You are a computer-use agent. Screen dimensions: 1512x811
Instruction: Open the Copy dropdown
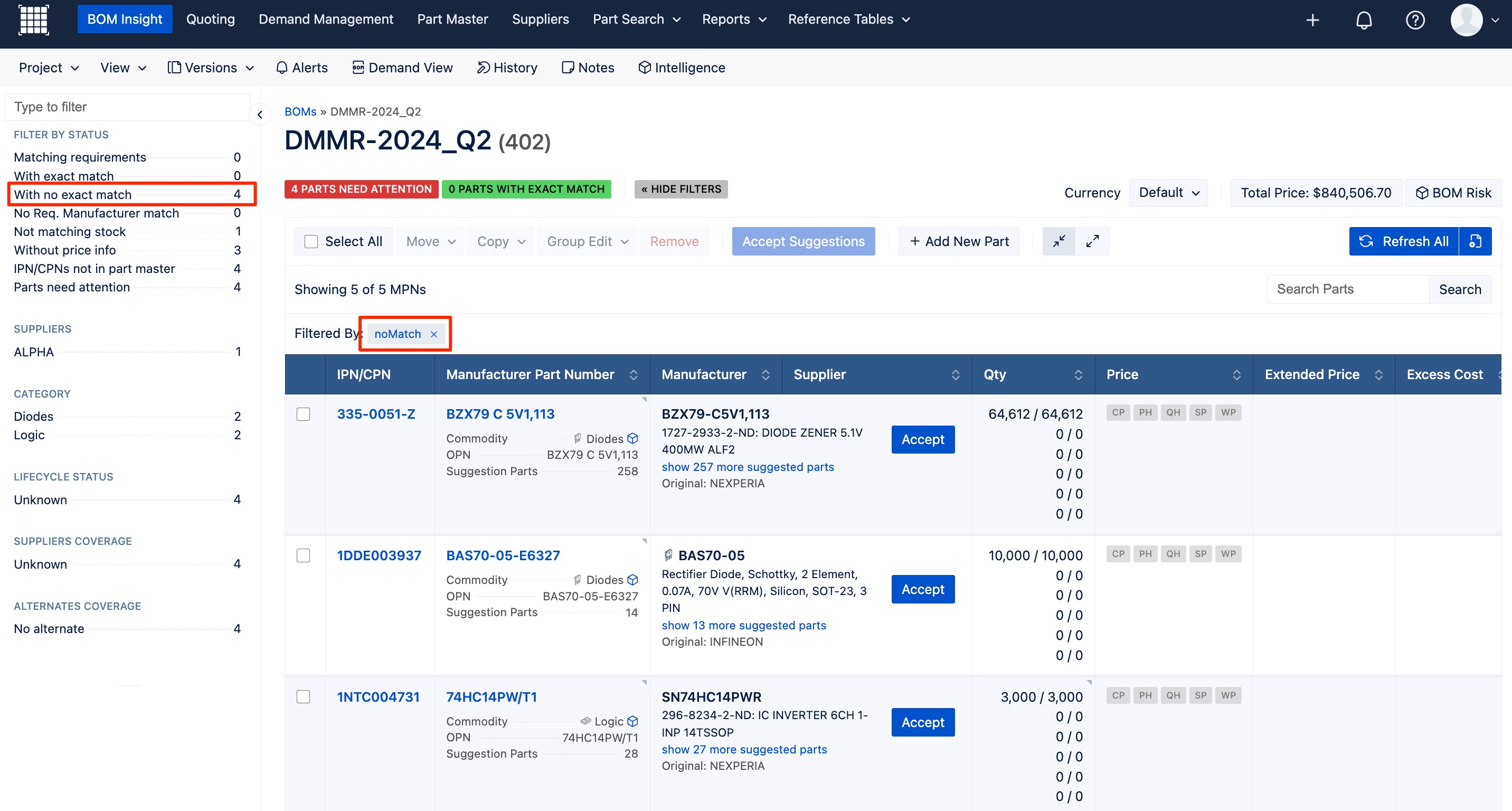tap(501, 242)
